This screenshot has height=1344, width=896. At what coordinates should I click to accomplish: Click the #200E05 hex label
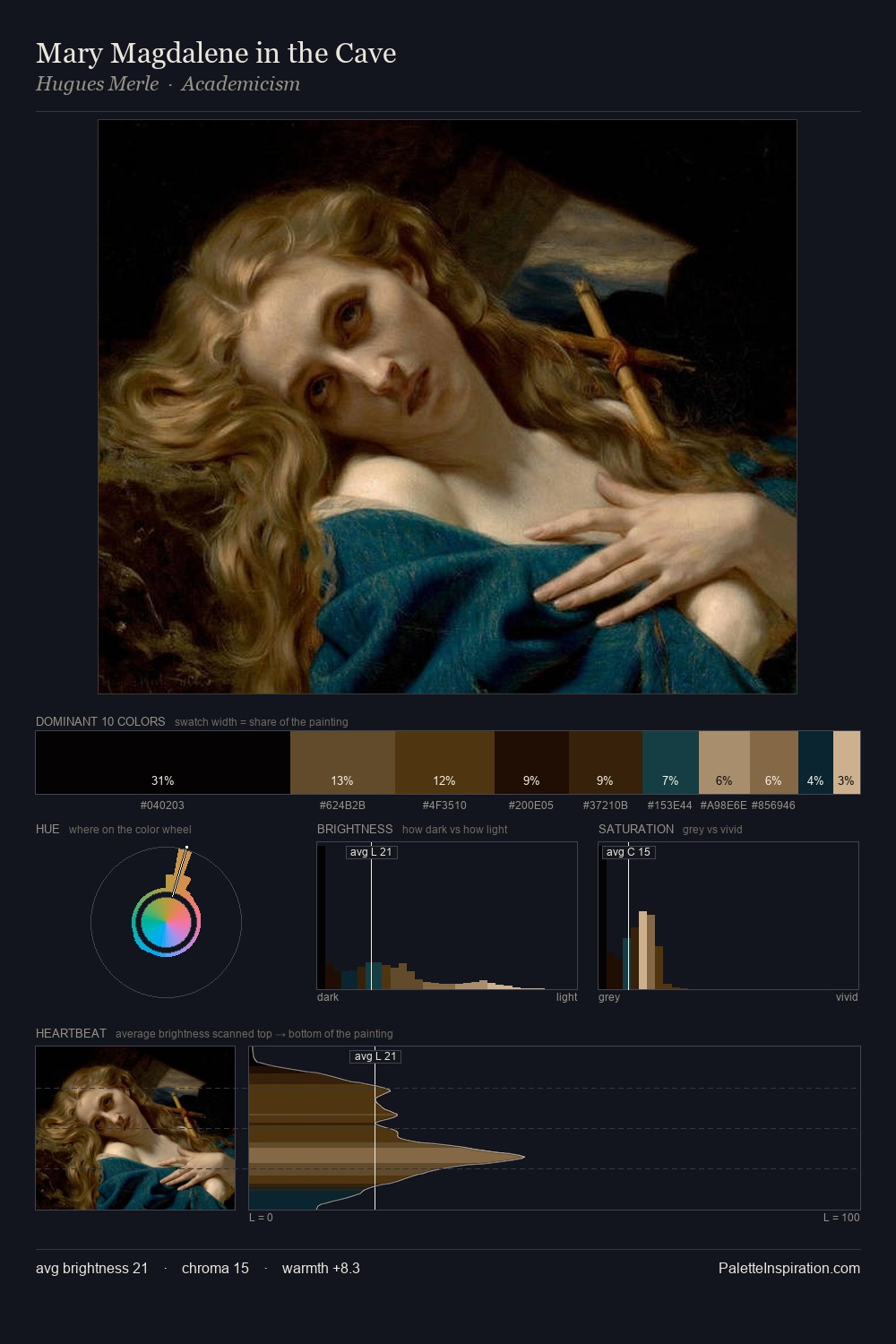pyautogui.click(x=531, y=806)
